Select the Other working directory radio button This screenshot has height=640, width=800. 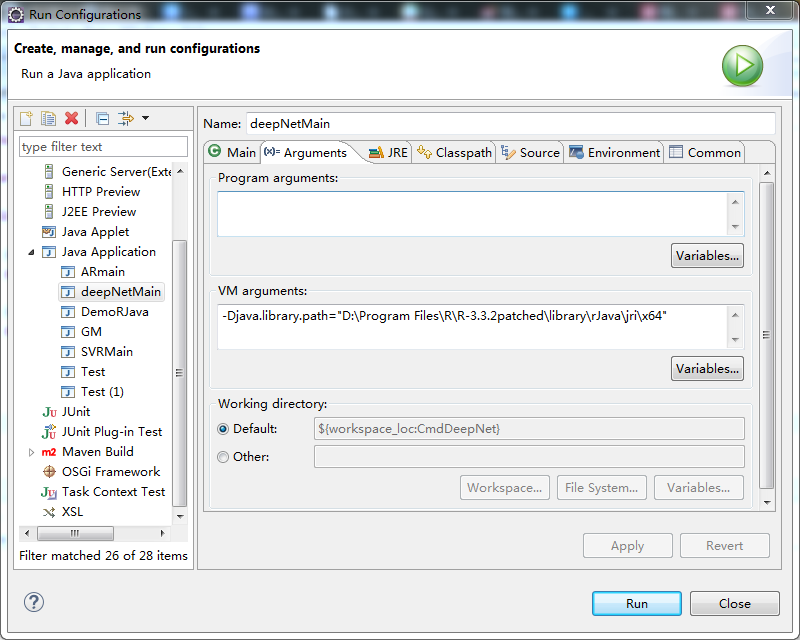click(223, 456)
